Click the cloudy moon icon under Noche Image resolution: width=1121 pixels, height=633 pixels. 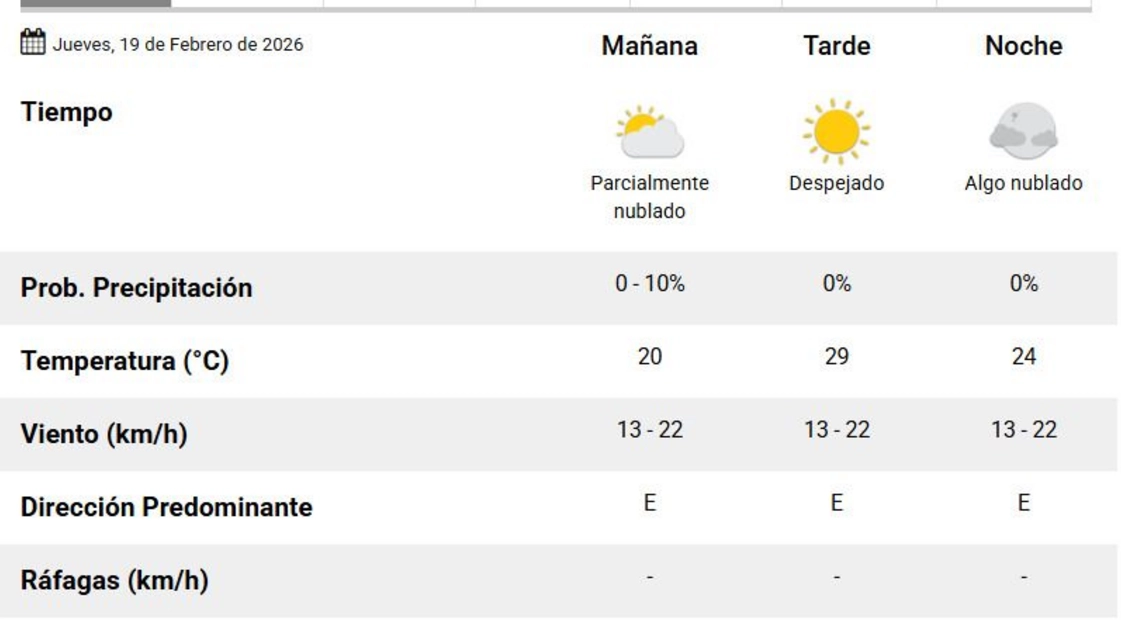pos(1023,132)
